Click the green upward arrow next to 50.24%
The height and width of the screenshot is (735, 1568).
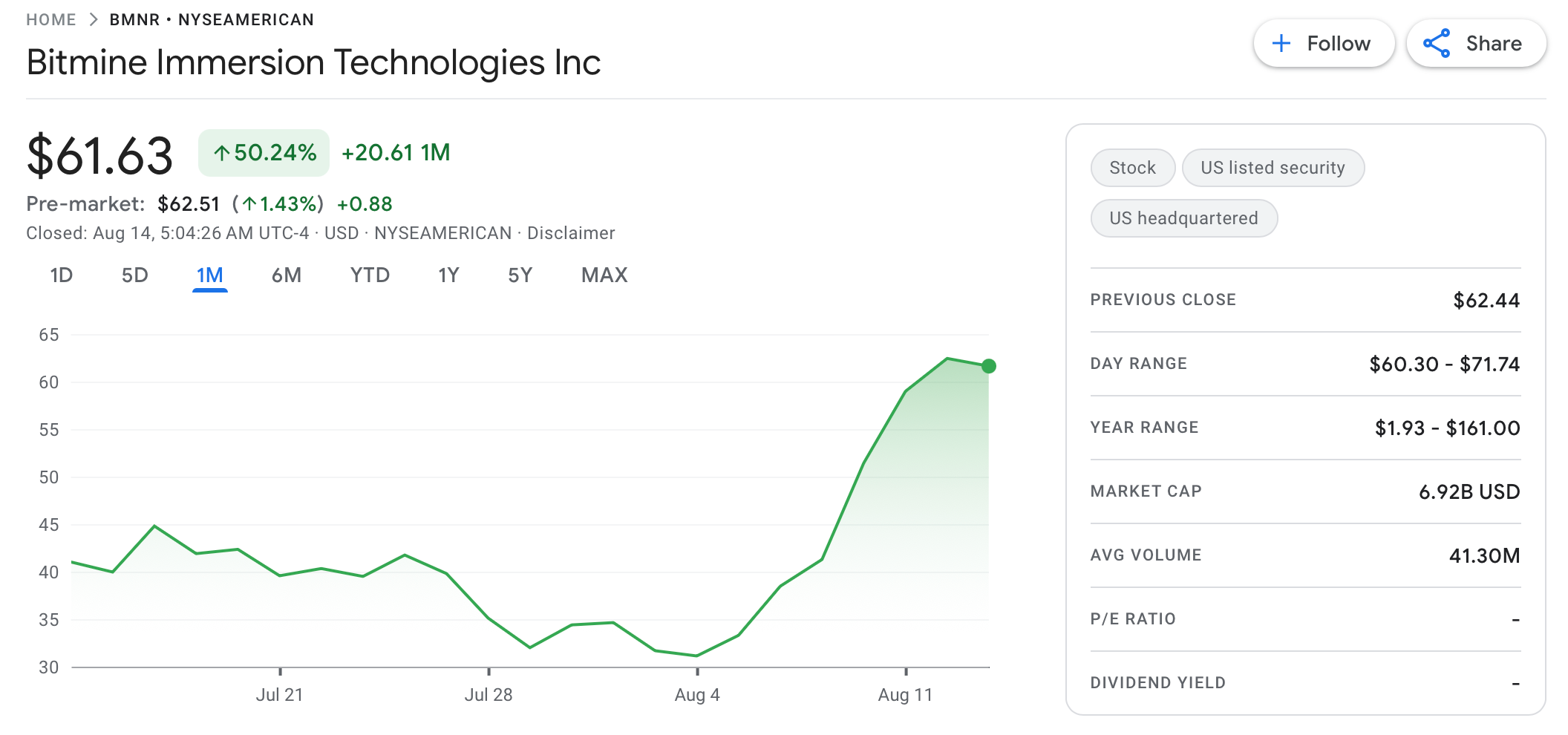[x=221, y=152]
